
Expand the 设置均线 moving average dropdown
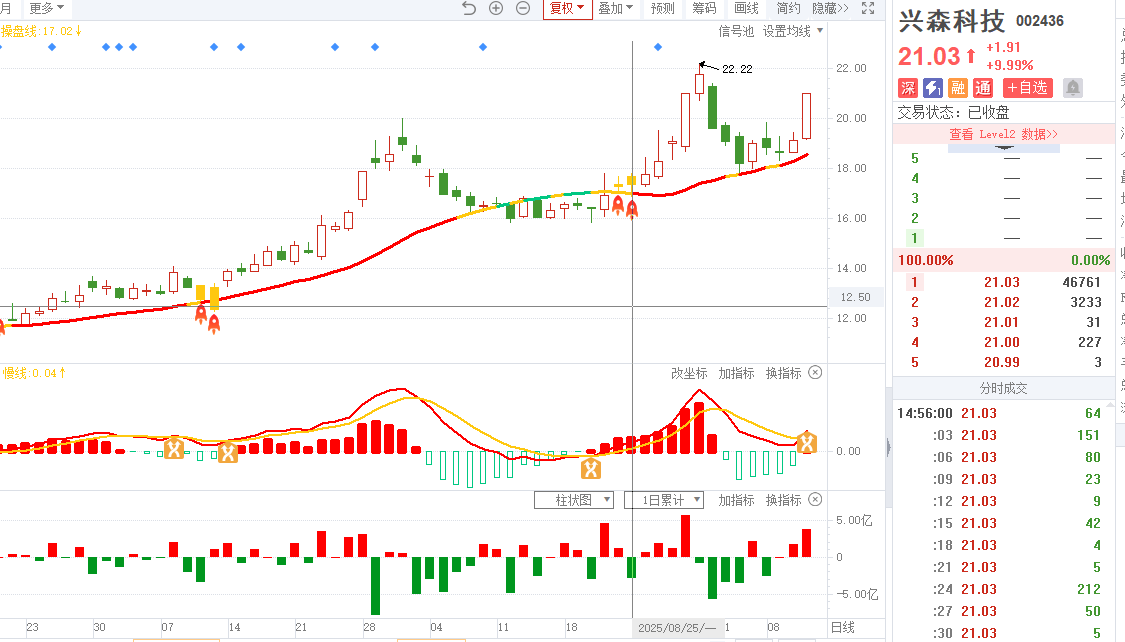point(793,31)
